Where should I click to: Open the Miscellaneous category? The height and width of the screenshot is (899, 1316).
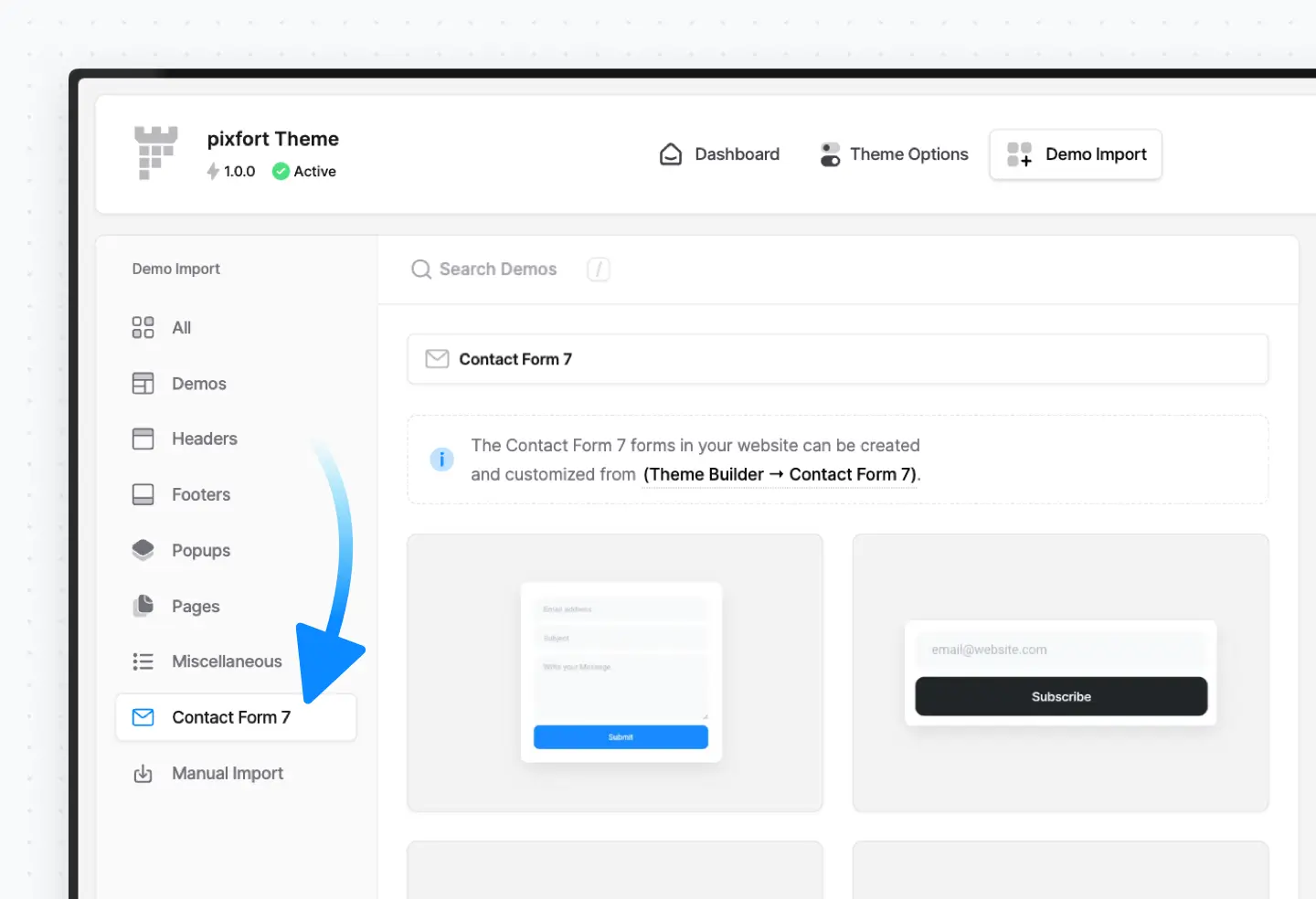(227, 661)
